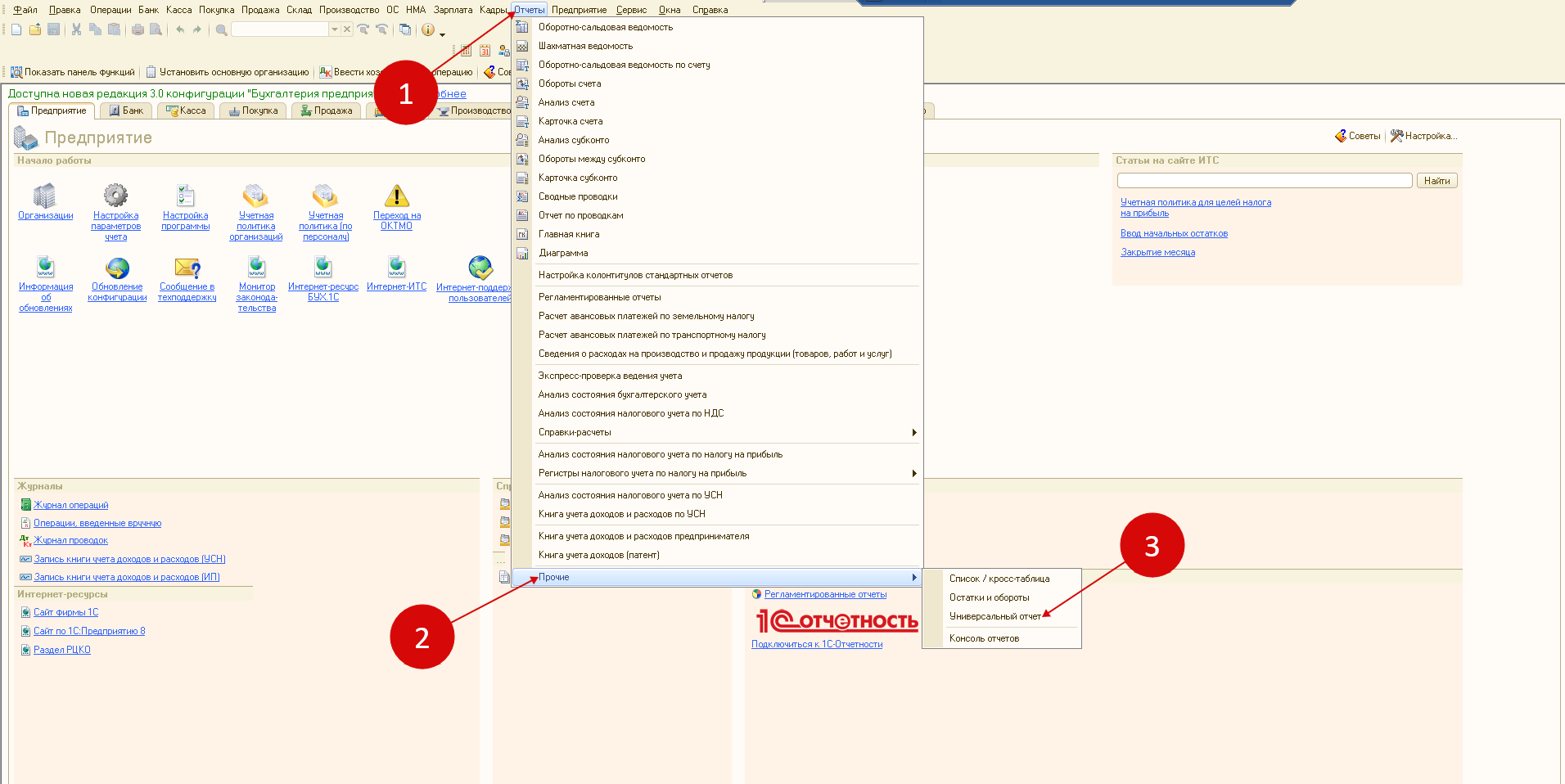Screen dimensions: 1565x784
Task: Click the Найти button
Action: click(x=1436, y=181)
